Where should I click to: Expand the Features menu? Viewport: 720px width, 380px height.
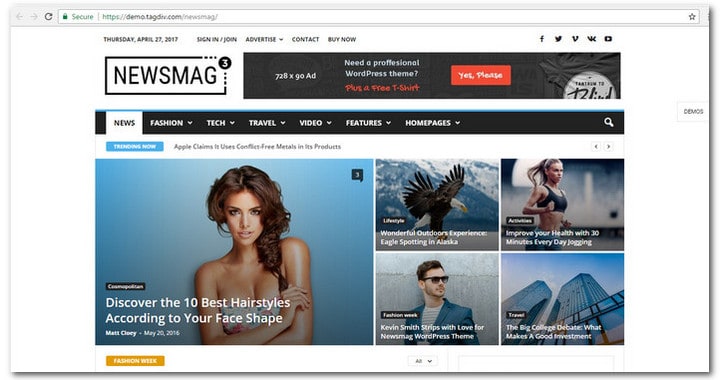coord(368,123)
